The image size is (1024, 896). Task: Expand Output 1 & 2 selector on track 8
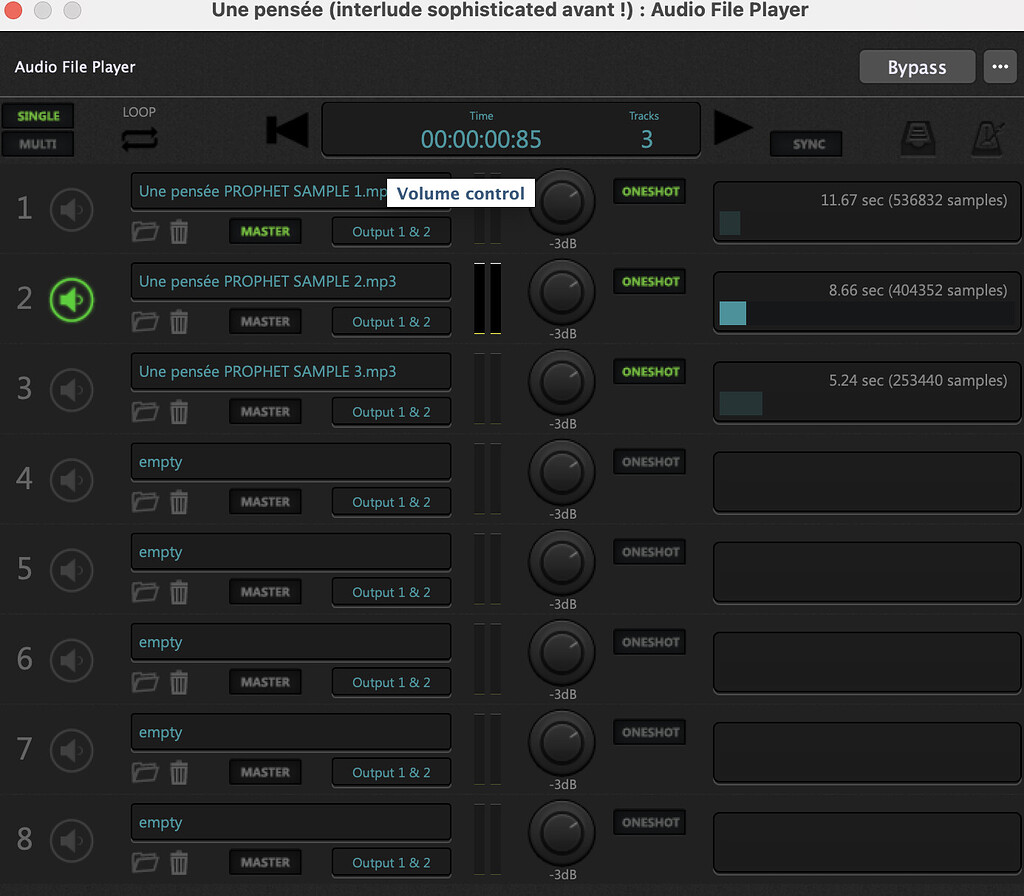[x=391, y=862]
